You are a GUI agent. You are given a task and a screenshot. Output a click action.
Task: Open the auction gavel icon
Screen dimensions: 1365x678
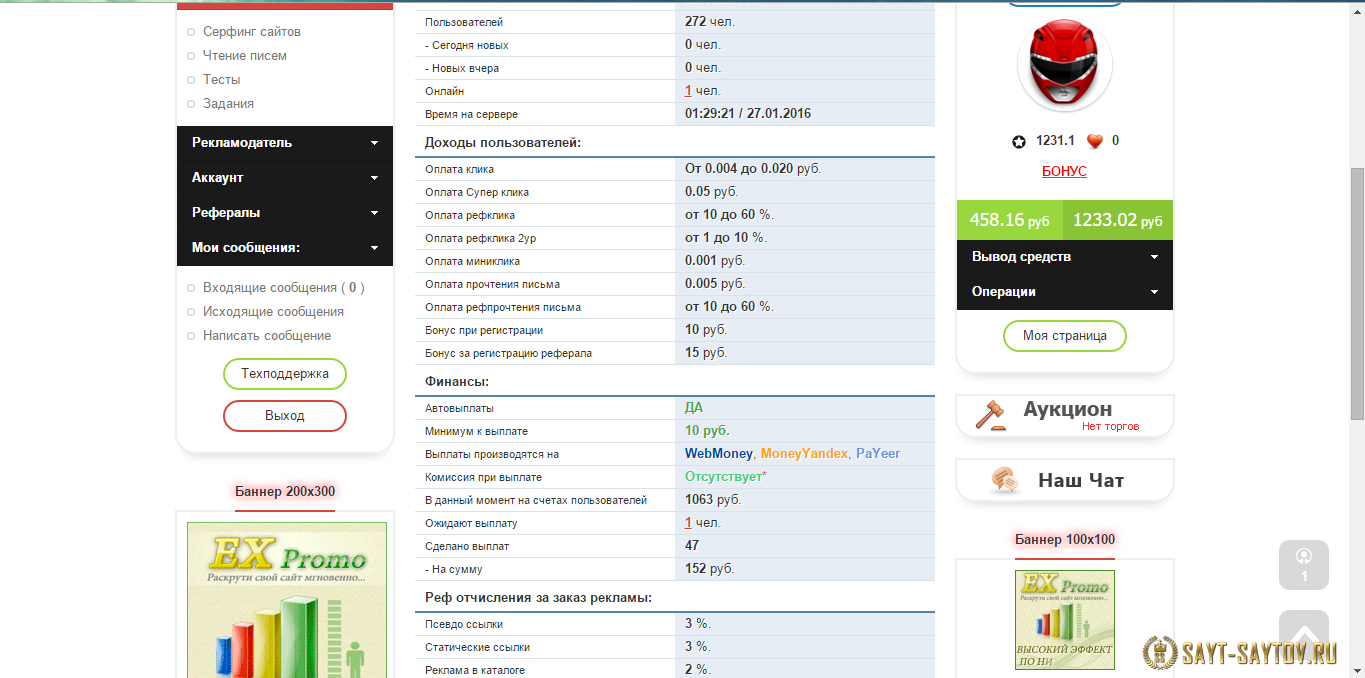coord(989,413)
